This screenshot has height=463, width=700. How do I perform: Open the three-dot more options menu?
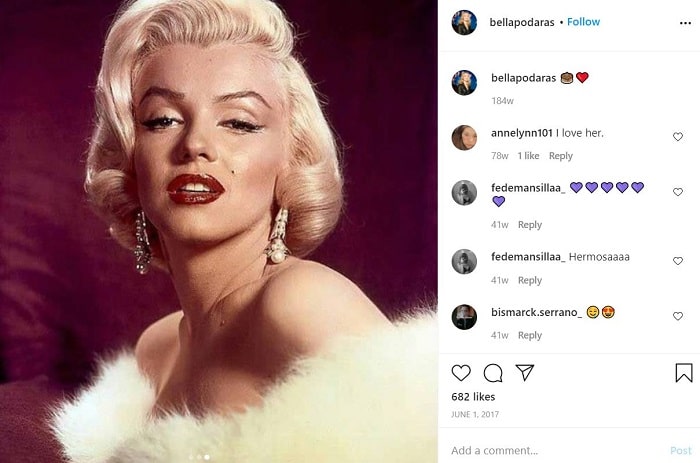(685, 23)
